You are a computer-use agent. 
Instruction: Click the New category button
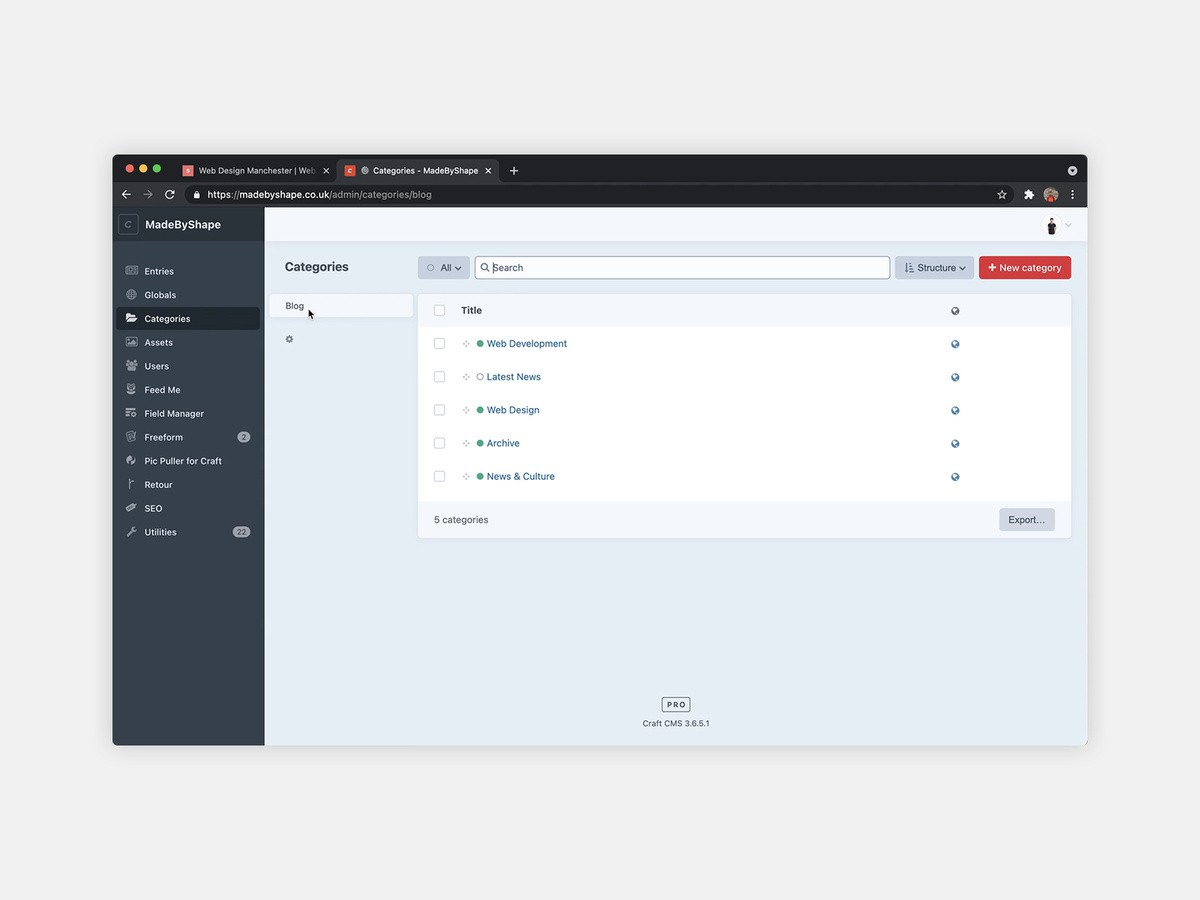click(x=1024, y=267)
